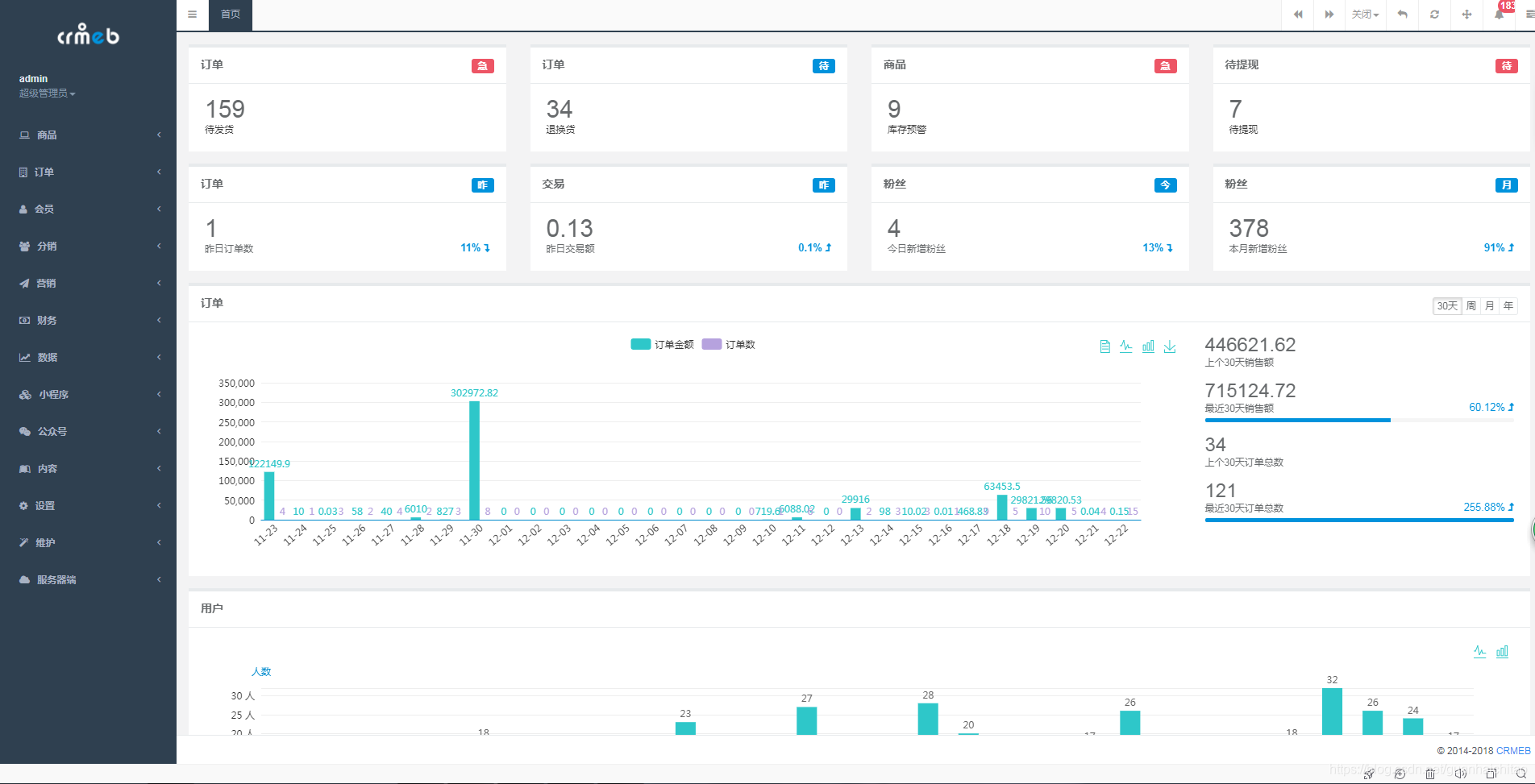Click the magnifier search icon in bottom bar
1535x784 pixels.
point(1522,774)
